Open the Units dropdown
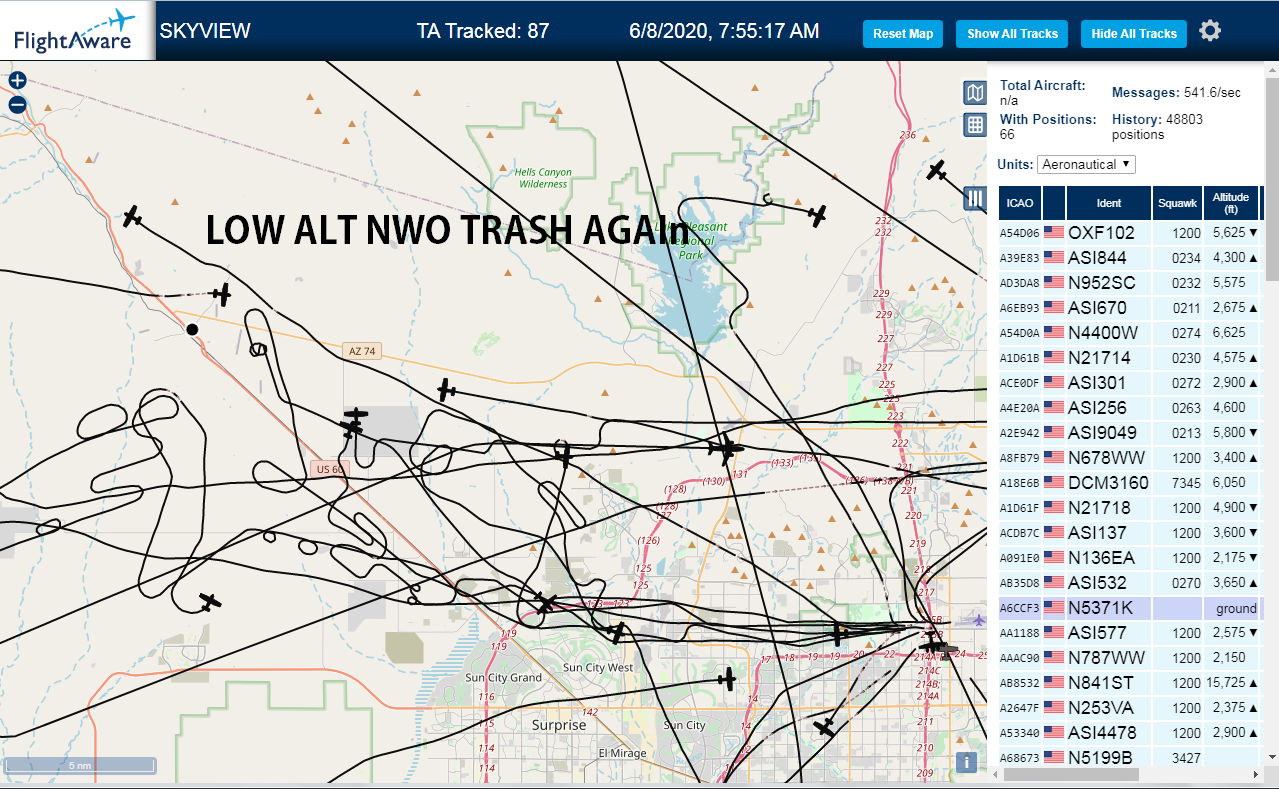Viewport: 1279px width, 789px height. pos(1086,164)
